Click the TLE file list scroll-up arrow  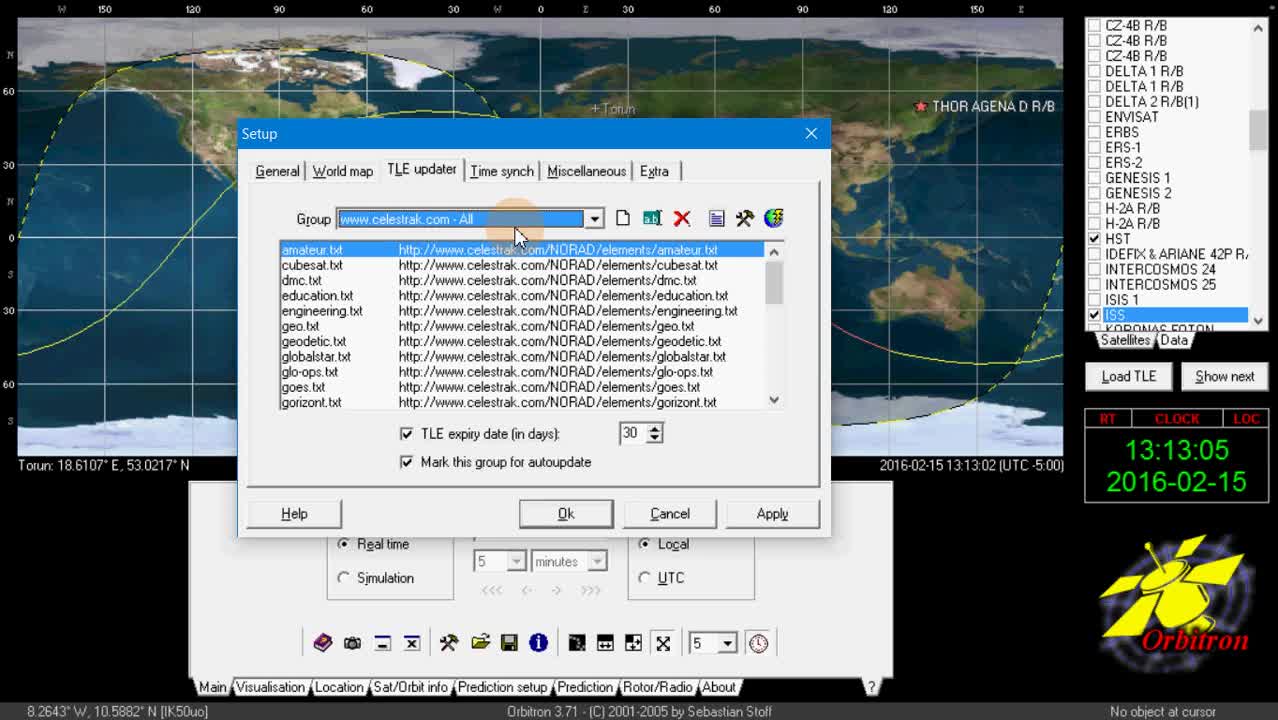pyautogui.click(x=774, y=251)
